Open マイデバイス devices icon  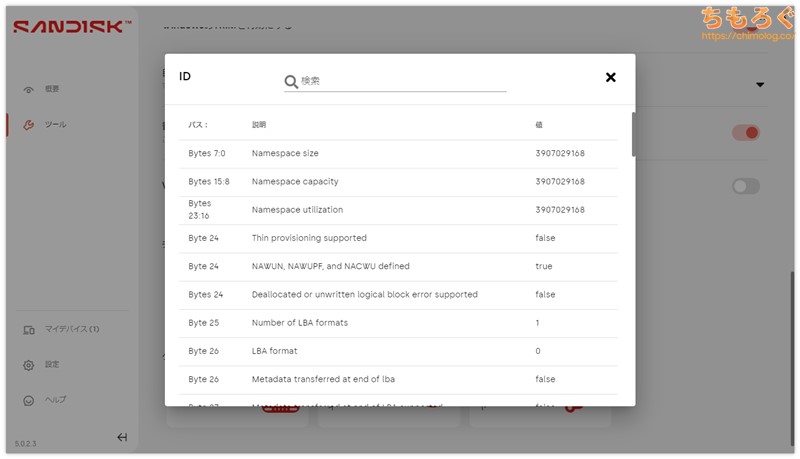[28, 329]
